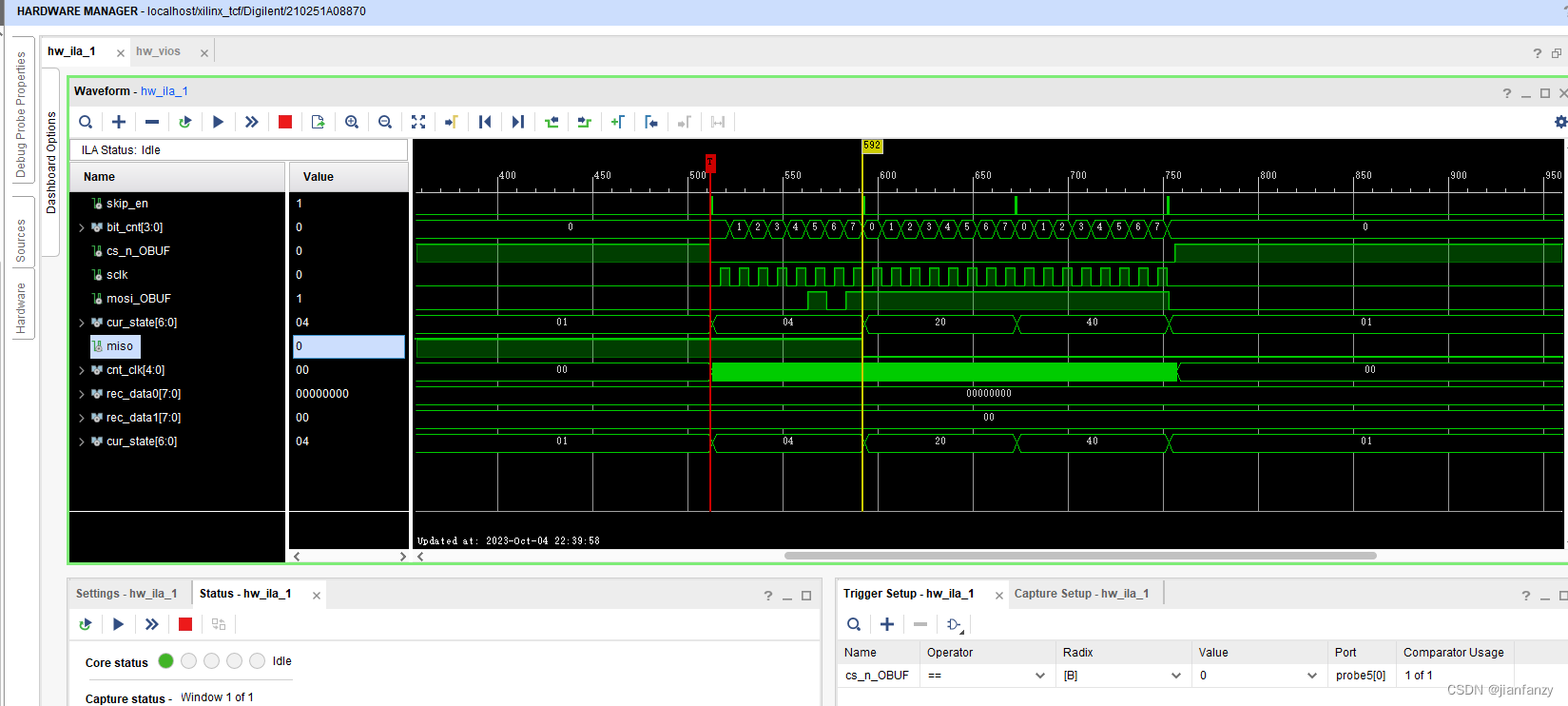Switch to the hw_vios tab
Viewport: 1568px width, 706px height.
pyautogui.click(x=158, y=51)
